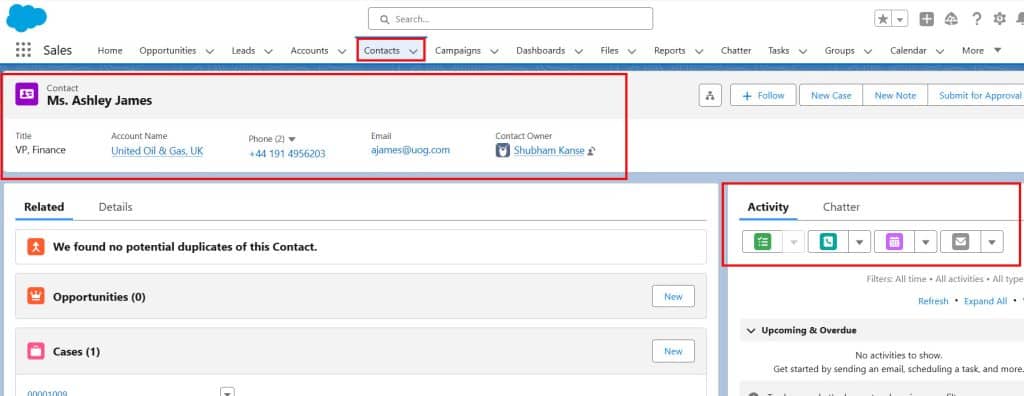Expand the Leads nav dropdown chevron
The width and height of the screenshot is (1024, 396).
(268, 51)
